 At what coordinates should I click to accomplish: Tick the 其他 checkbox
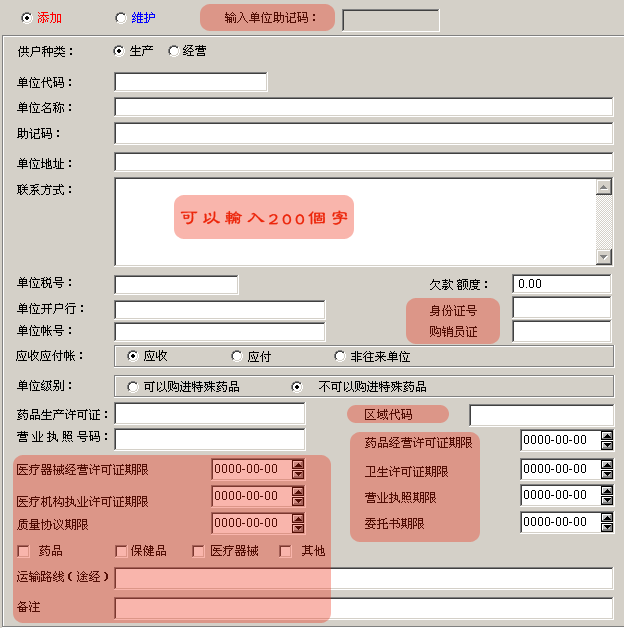286,551
